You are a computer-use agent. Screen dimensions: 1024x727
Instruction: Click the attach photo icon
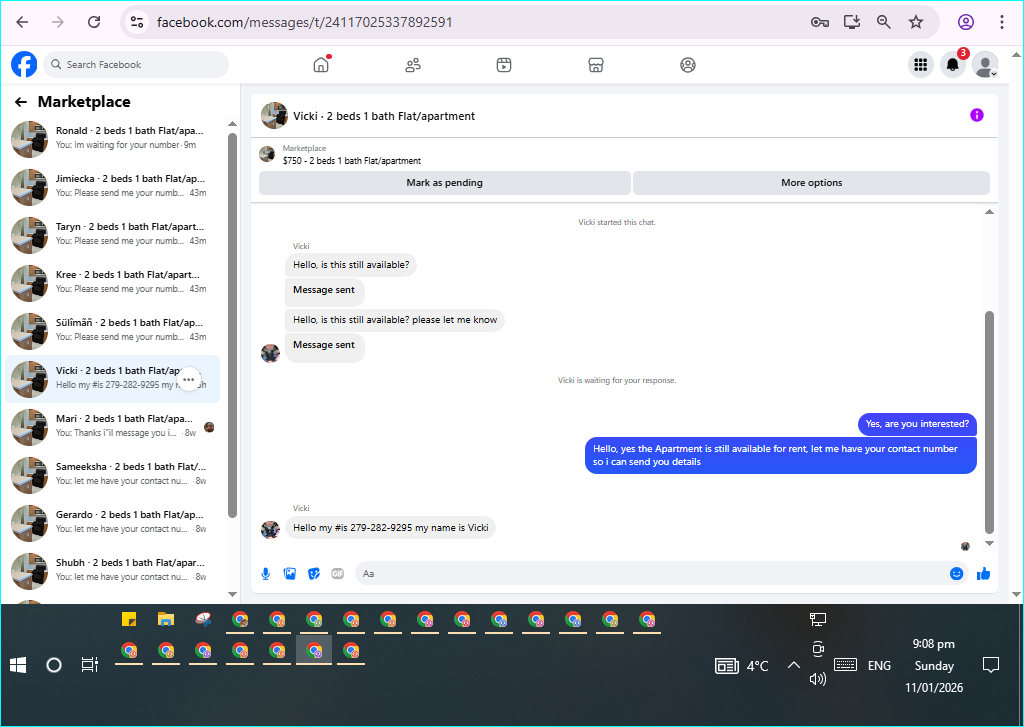coord(290,574)
